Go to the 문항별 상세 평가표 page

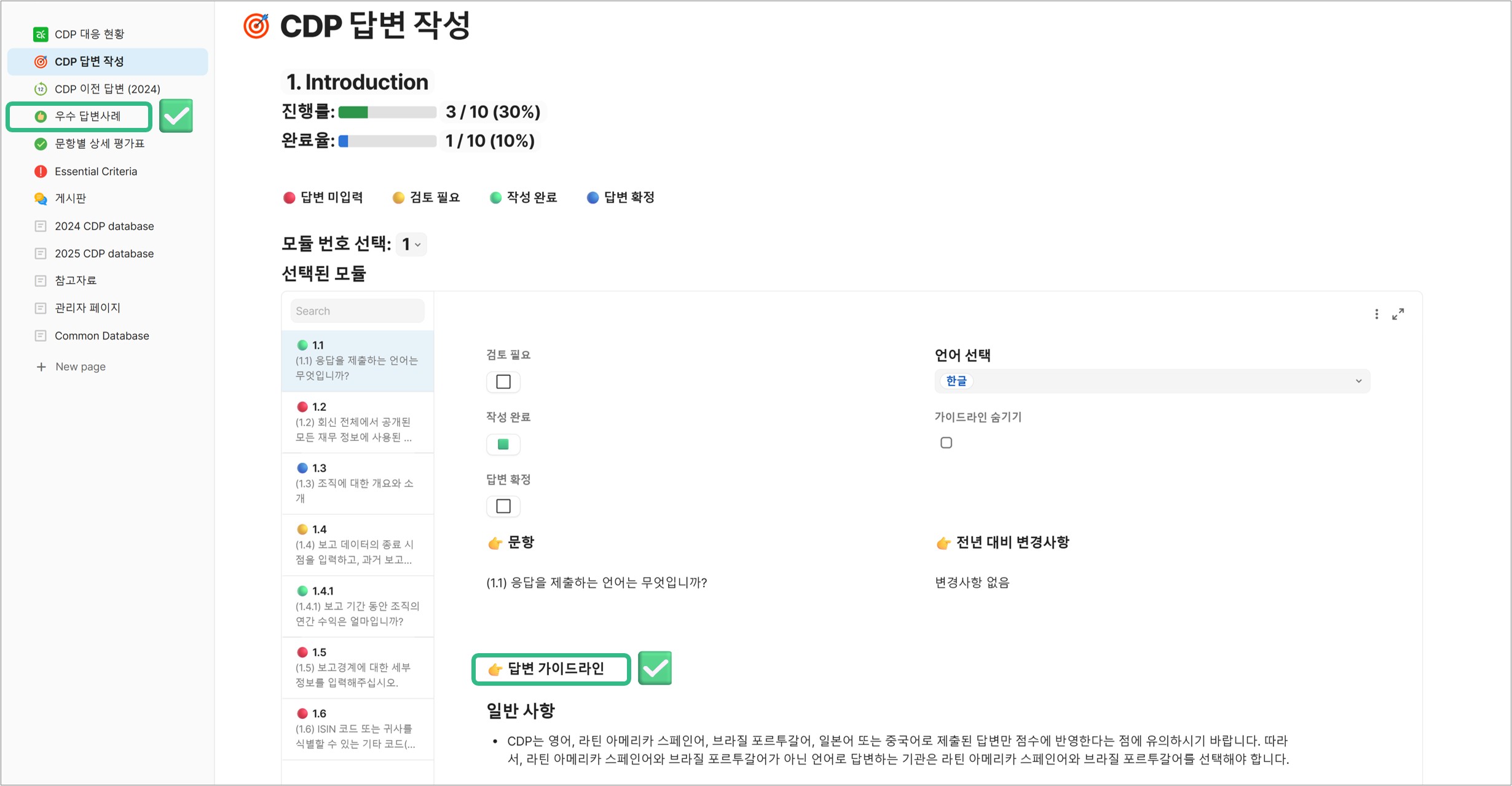(100, 144)
